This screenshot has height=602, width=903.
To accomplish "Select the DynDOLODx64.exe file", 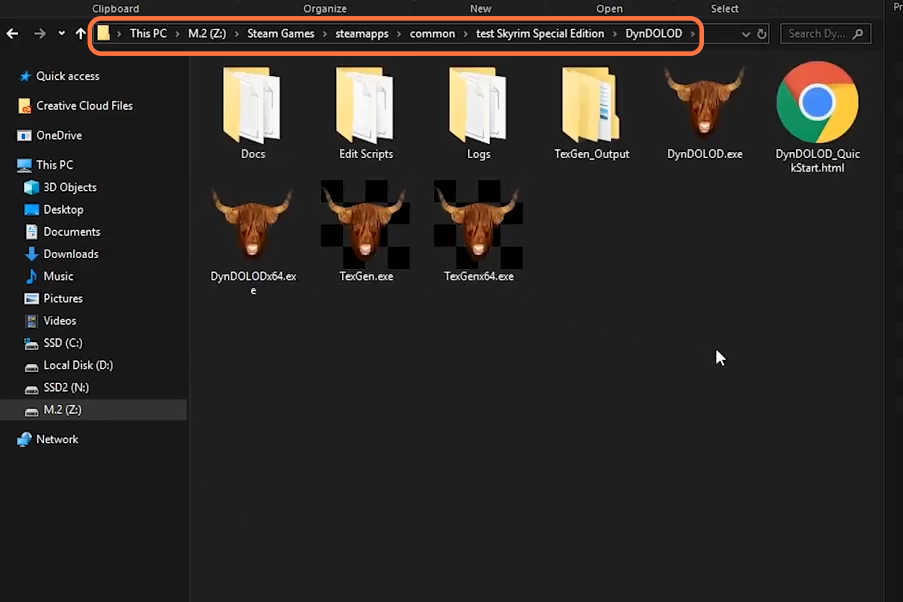I will (x=253, y=241).
